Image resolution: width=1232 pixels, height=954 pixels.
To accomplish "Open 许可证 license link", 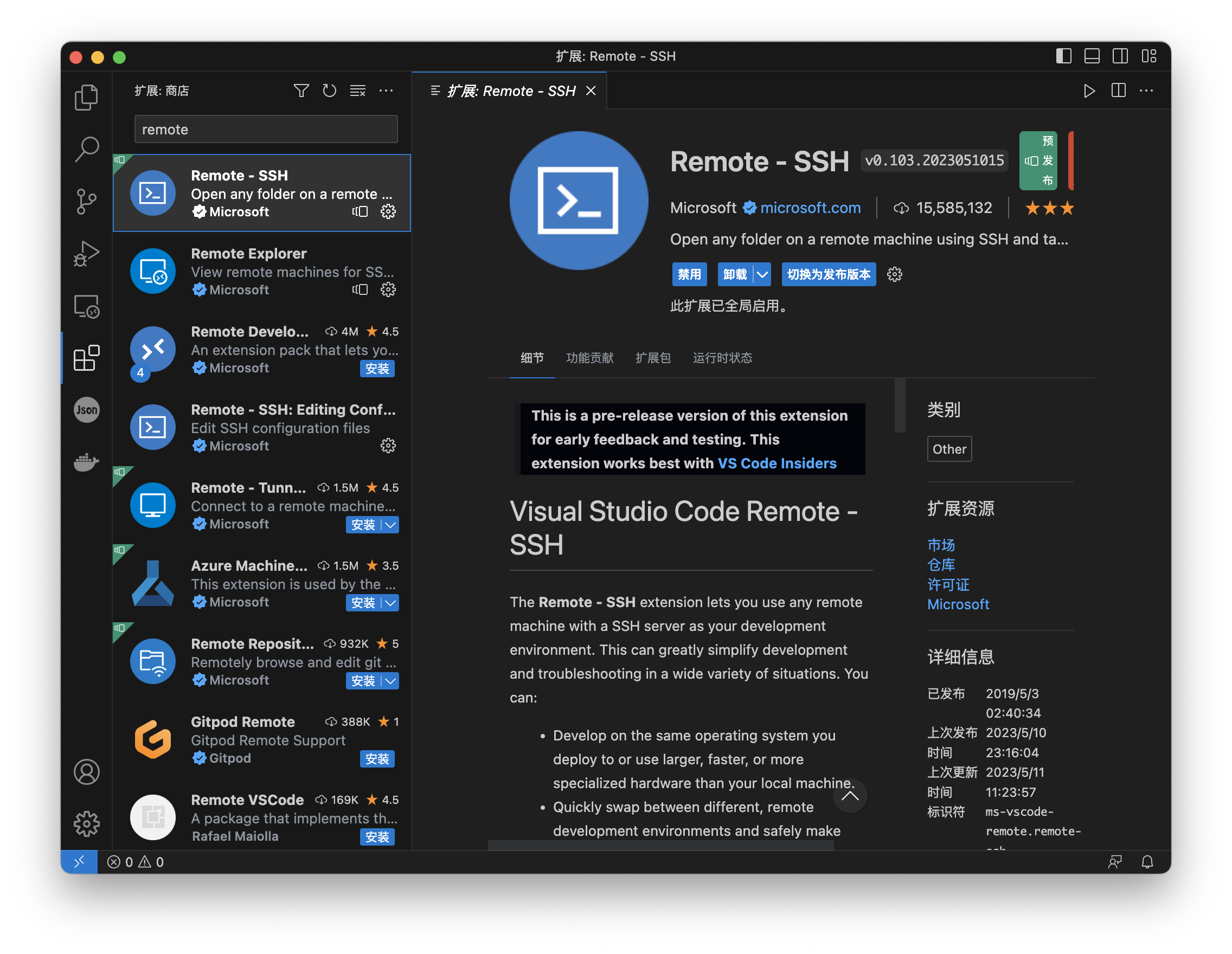I will point(948,585).
